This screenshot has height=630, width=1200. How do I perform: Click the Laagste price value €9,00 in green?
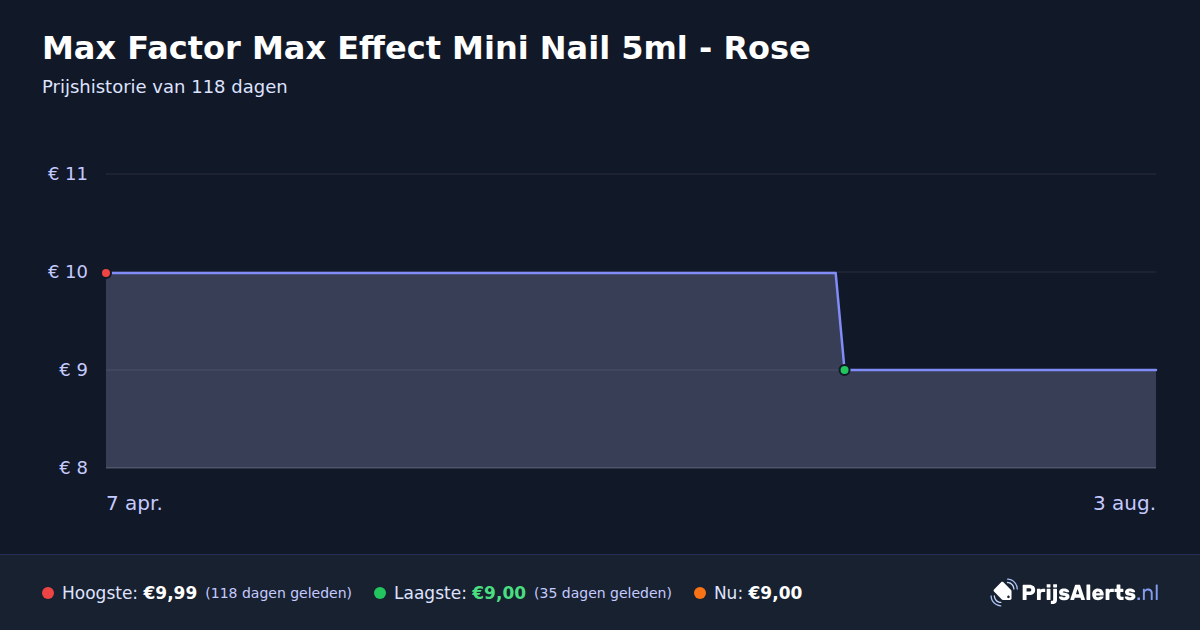coord(499,593)
